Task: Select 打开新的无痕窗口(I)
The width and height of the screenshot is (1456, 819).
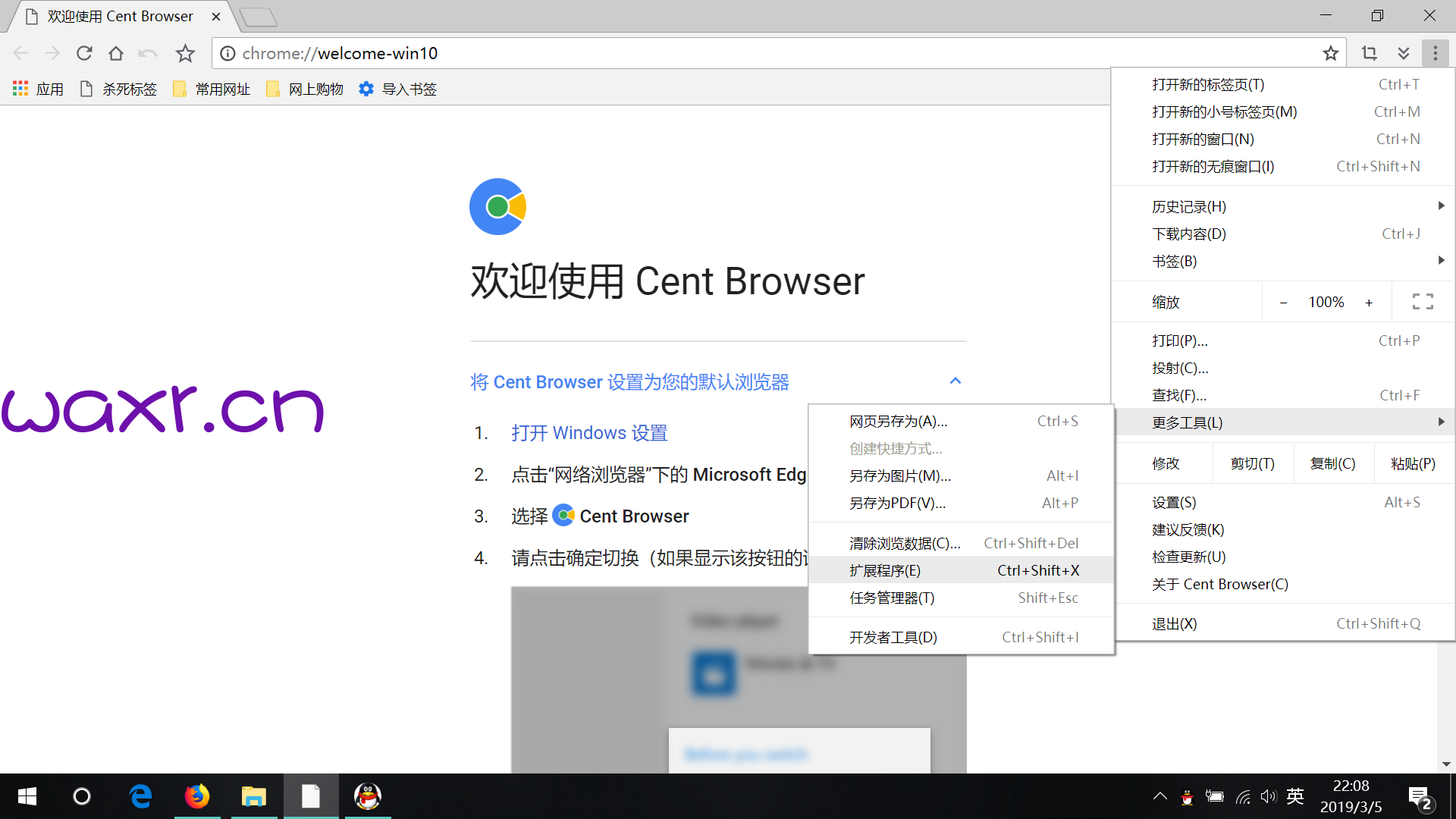Action: point(1283,166)
